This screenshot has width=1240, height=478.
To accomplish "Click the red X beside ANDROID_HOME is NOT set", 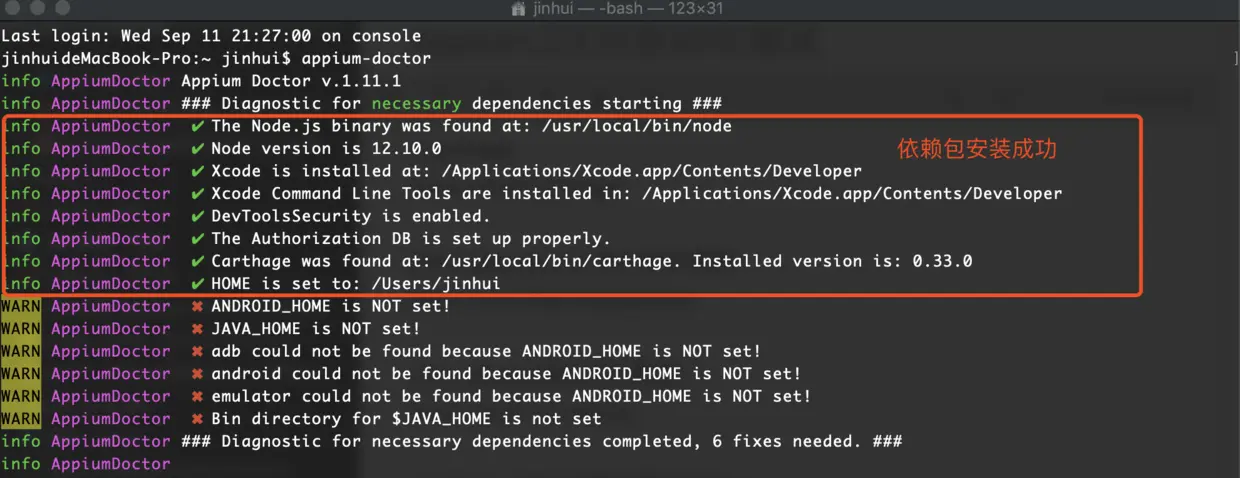I will click(x=197, y=306).
